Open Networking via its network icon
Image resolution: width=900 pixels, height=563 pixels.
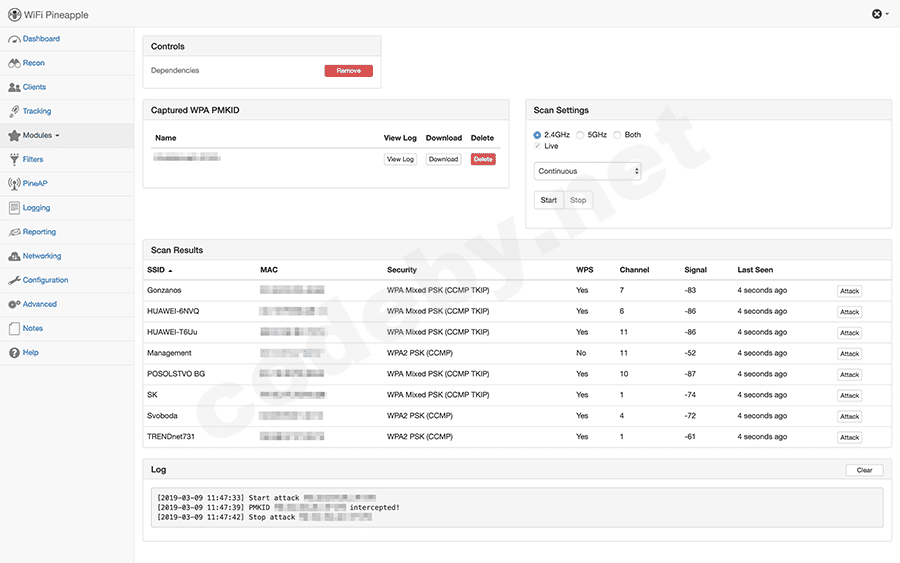point(14,256)
